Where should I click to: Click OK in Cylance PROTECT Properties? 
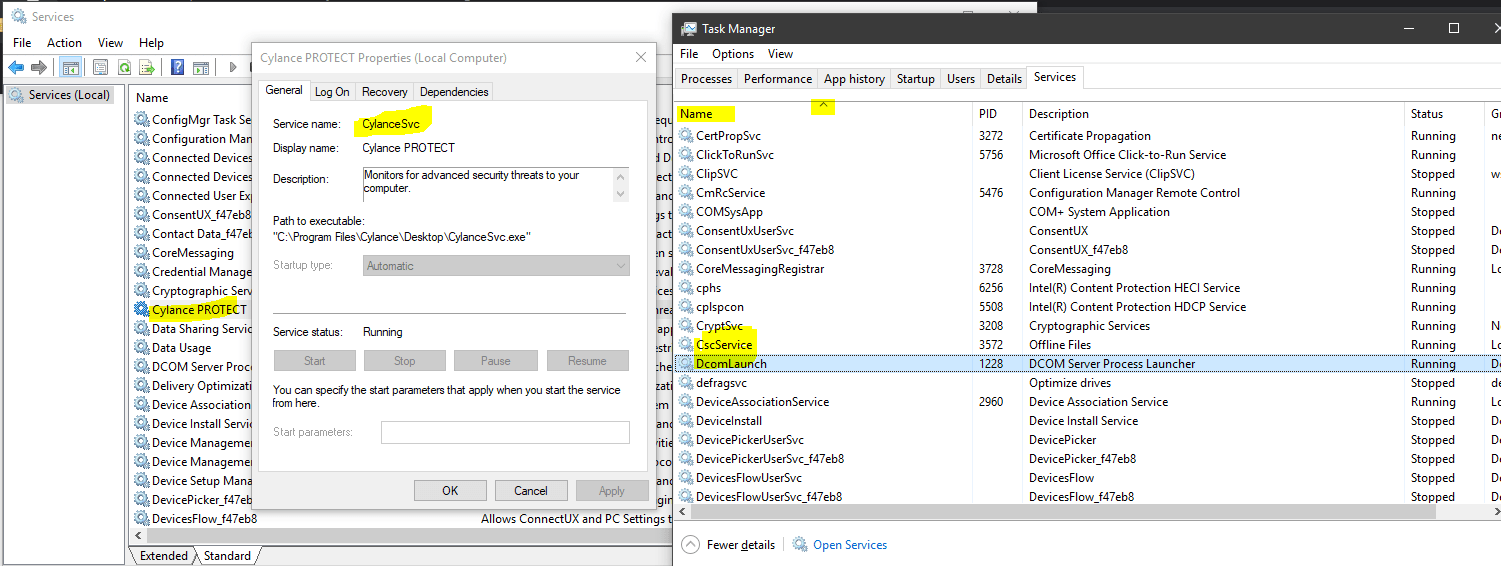(450, 491)
